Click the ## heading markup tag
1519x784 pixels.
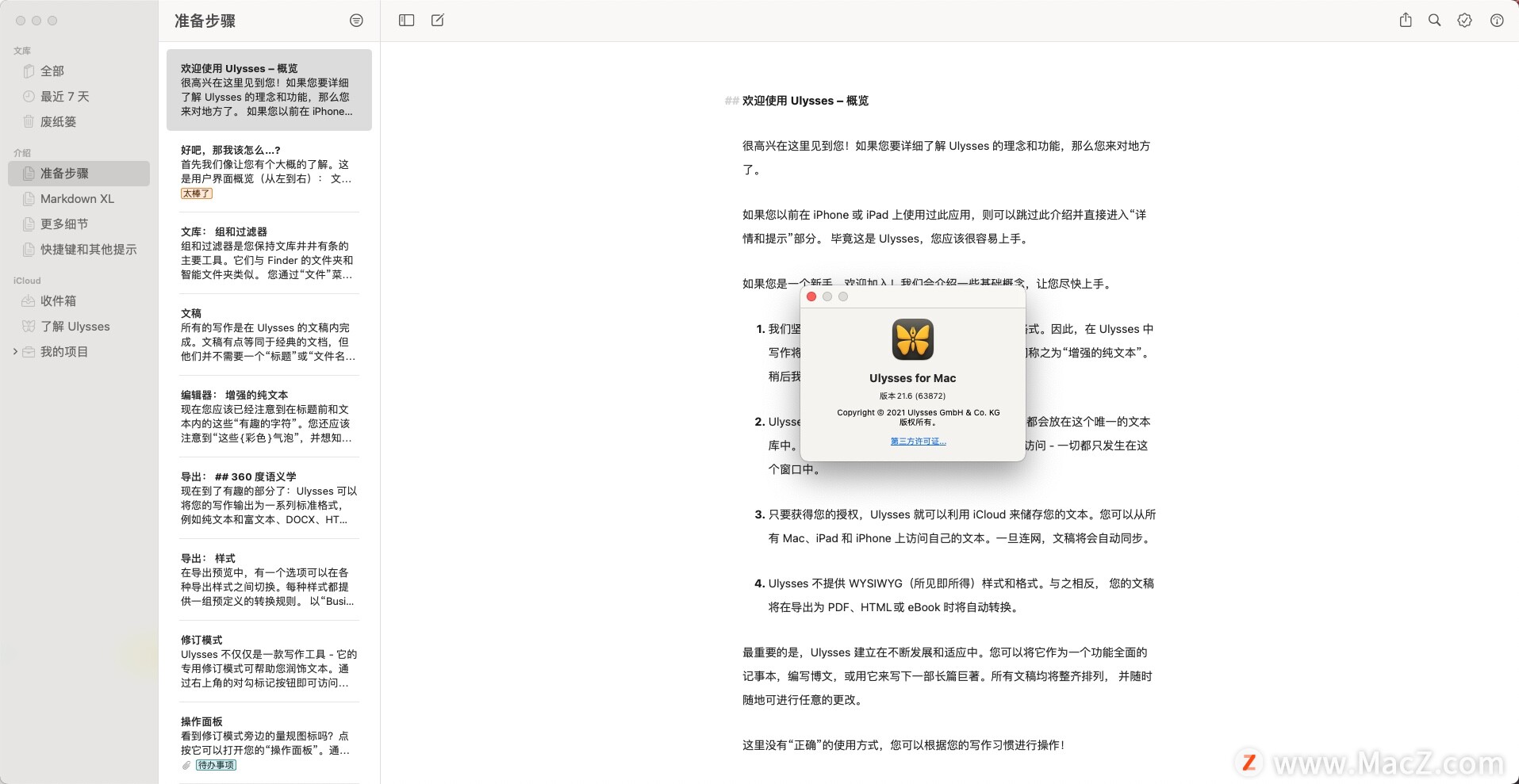tap(731, 101)
